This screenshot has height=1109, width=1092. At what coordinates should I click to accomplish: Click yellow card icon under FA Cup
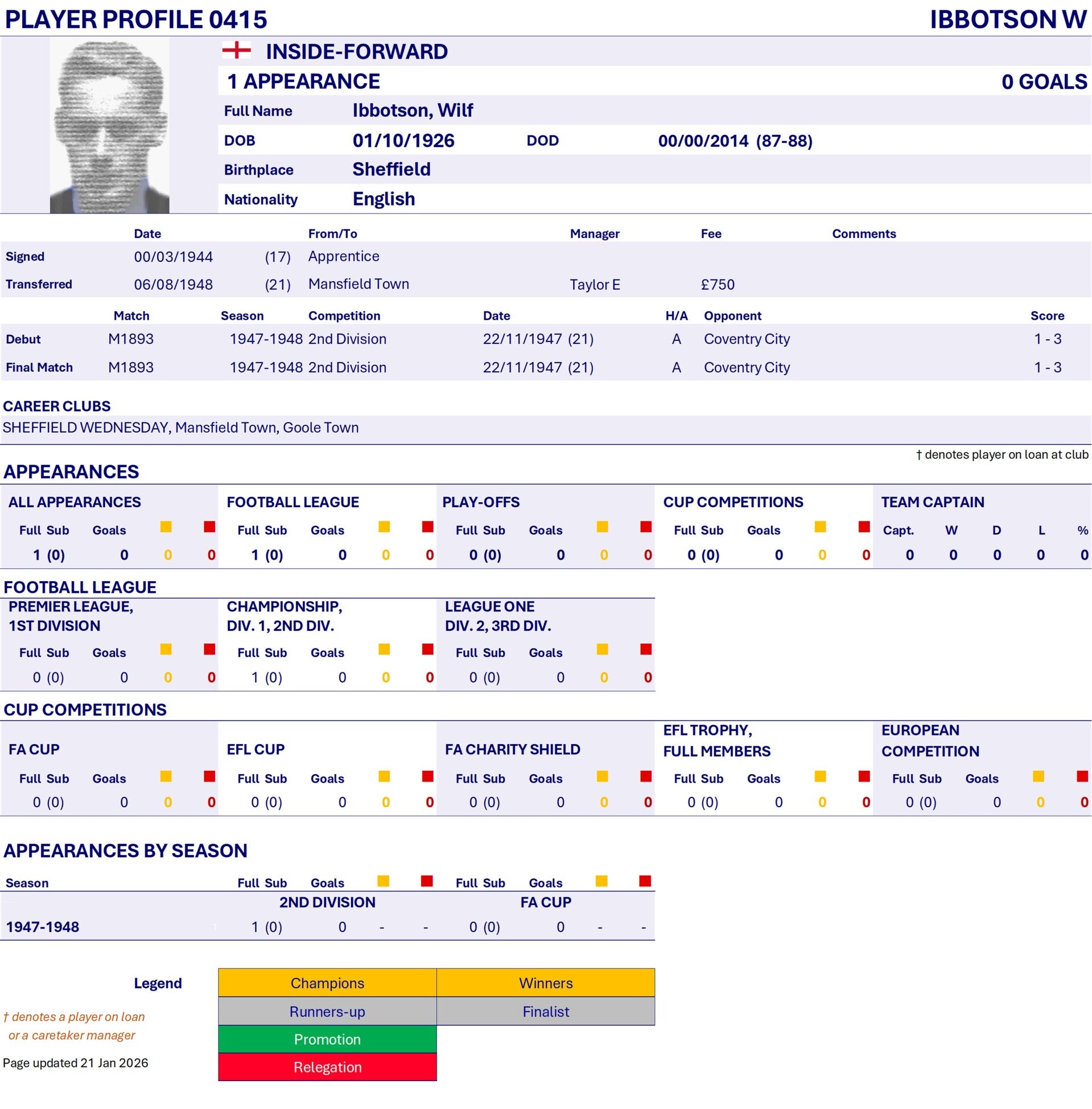166,776
